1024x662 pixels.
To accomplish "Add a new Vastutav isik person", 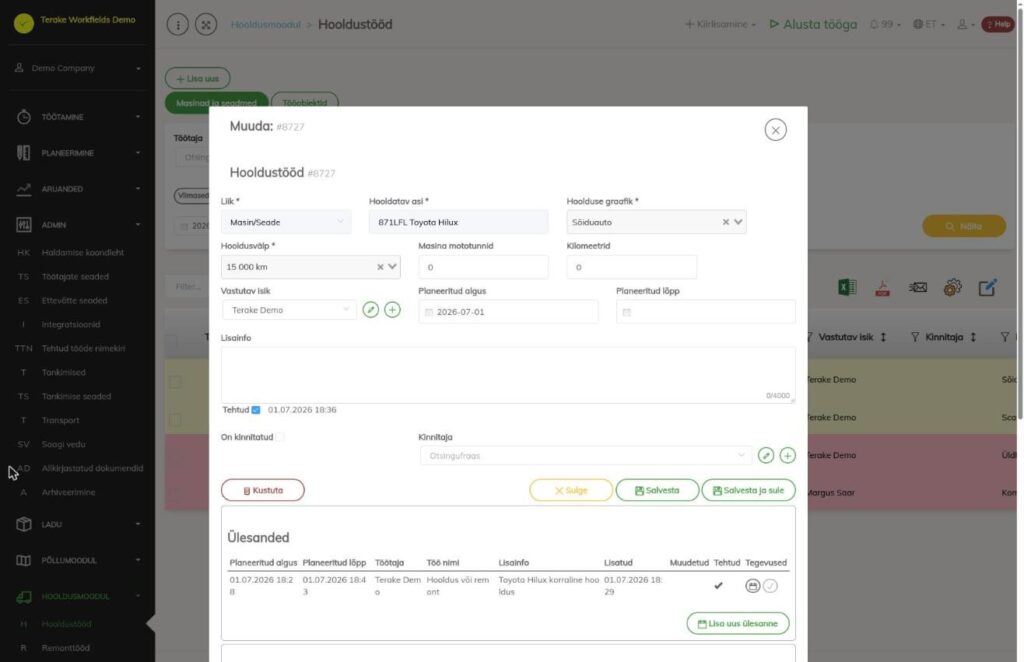I will coord(392,309).
